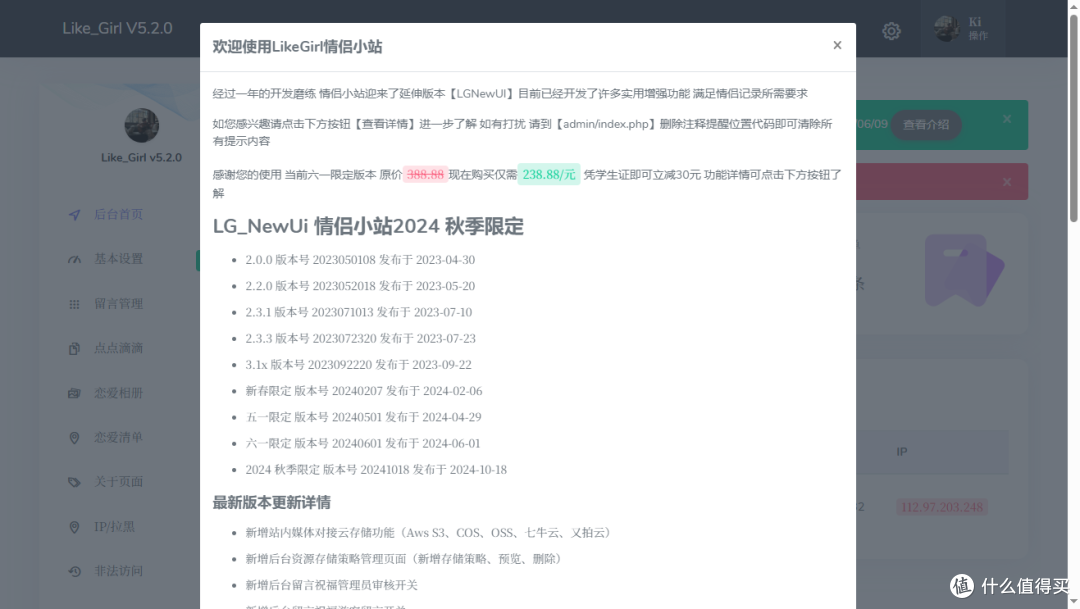Click the Ki user avatar in header

point(946,29)
